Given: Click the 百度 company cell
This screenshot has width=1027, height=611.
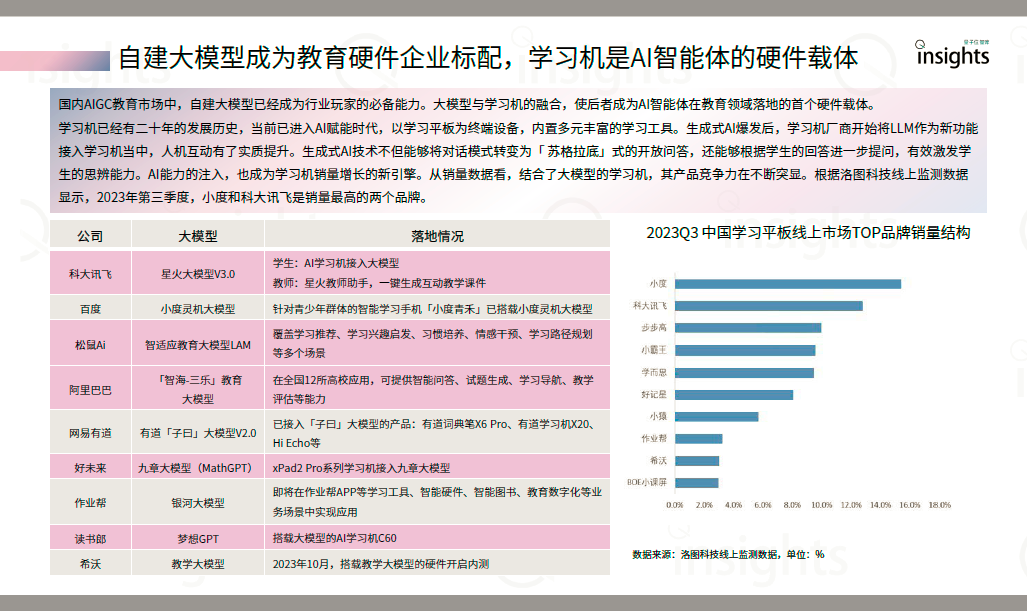Looking at the screenshot, I should (90, 308).
